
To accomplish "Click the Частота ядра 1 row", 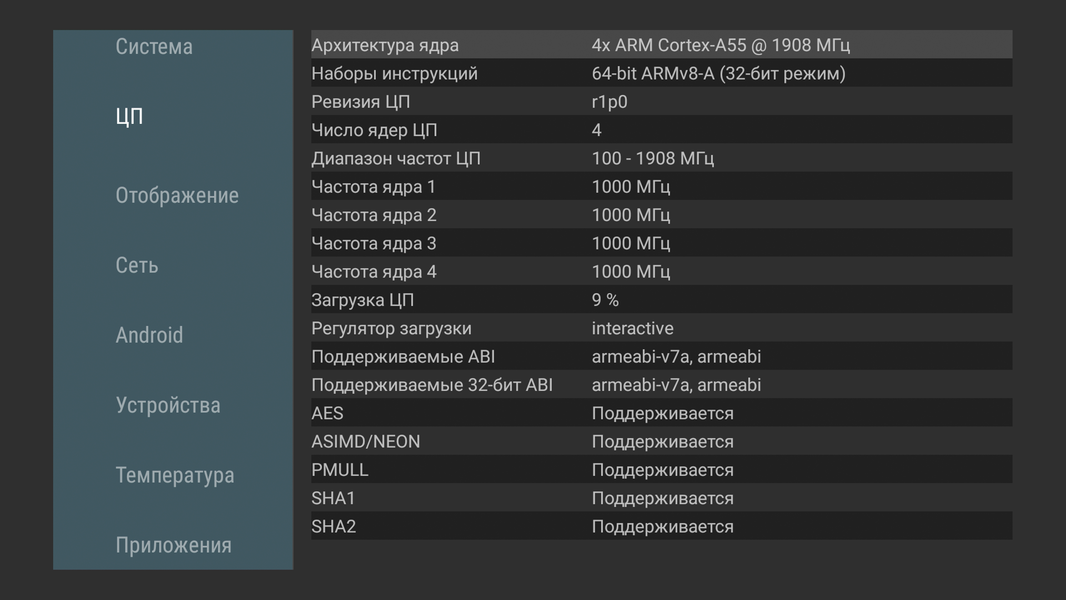I will click(x=661, y=187).
